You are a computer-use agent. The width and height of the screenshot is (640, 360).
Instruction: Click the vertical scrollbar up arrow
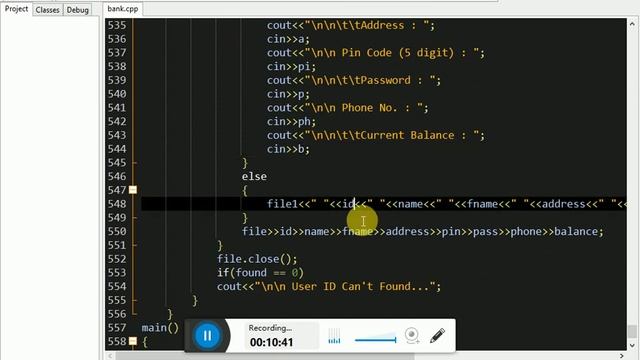pos(632,24)
